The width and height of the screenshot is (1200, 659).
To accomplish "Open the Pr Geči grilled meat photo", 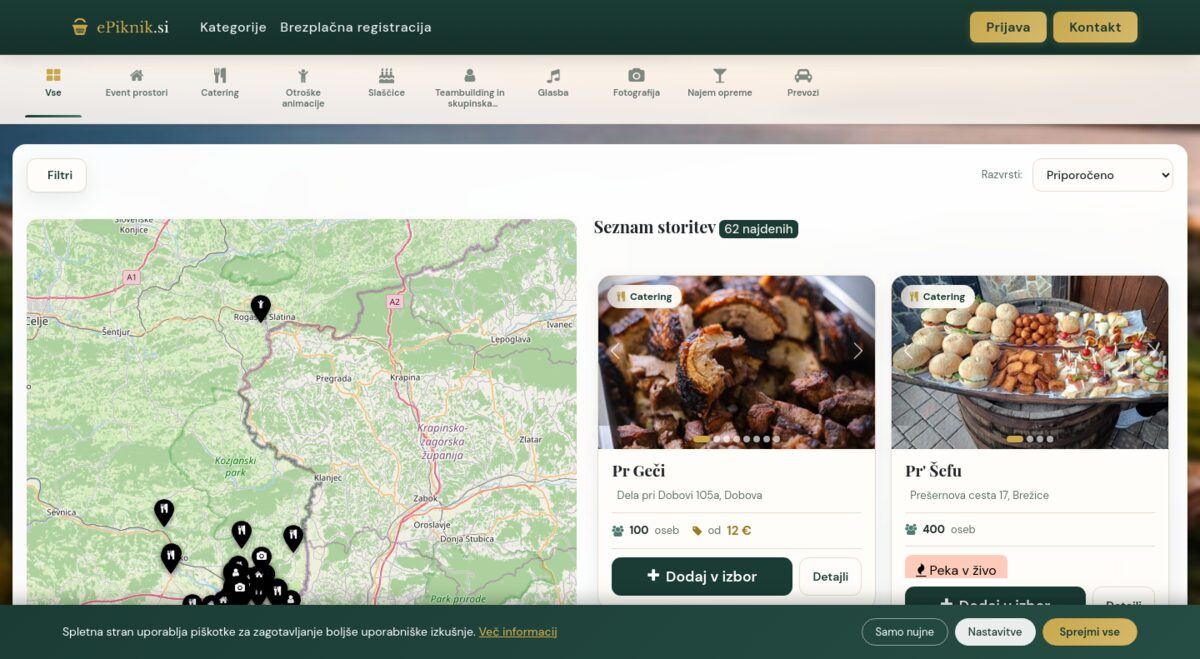I will pyautogui.click(x=737, y=362).
